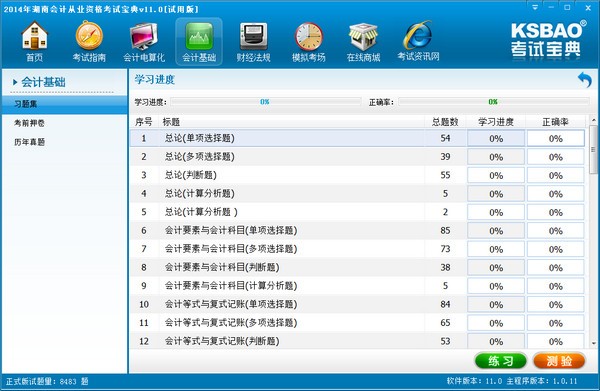Image resolution: width=600 pixels, height=391 pixels.
Task: Open the 考试指南 compass icon
Action: [x=89, y=42]
